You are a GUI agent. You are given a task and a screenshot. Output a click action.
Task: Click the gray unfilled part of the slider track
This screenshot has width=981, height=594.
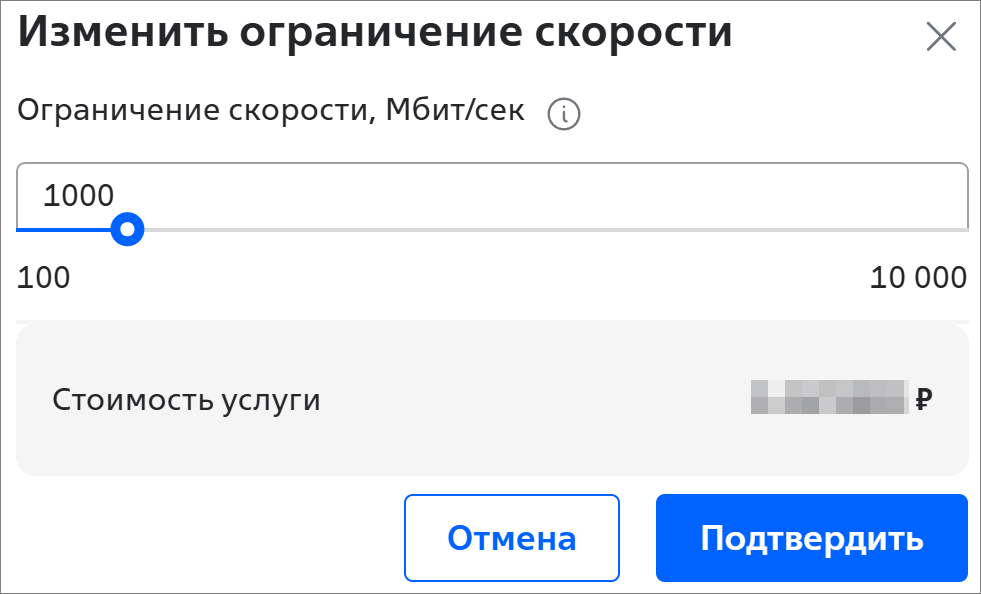coord(550,230)
